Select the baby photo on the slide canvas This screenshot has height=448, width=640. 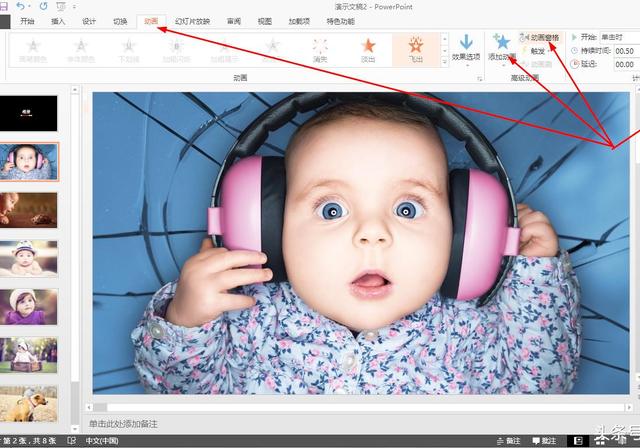[361, 243]
